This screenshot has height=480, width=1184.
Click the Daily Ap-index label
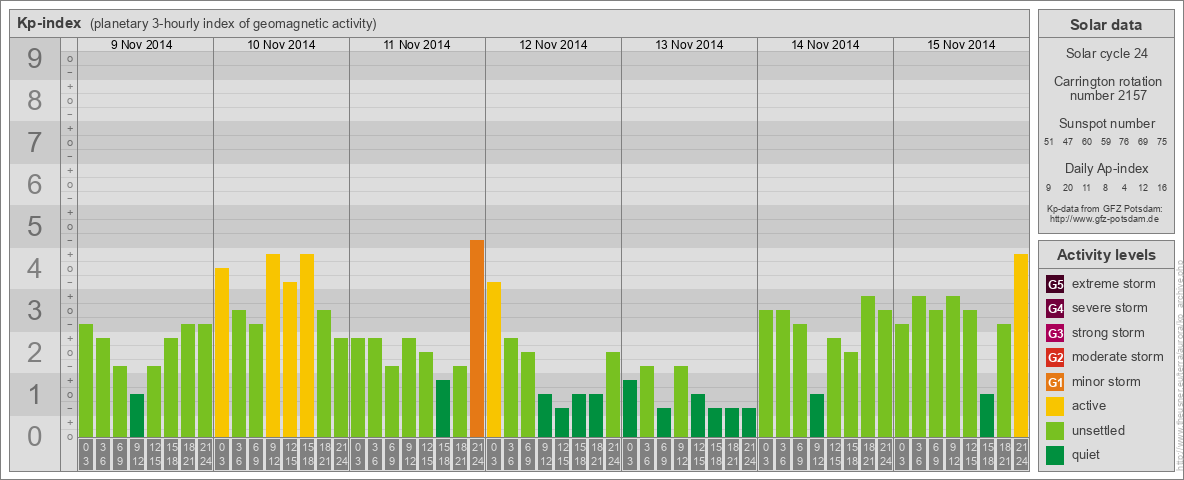1106,168
